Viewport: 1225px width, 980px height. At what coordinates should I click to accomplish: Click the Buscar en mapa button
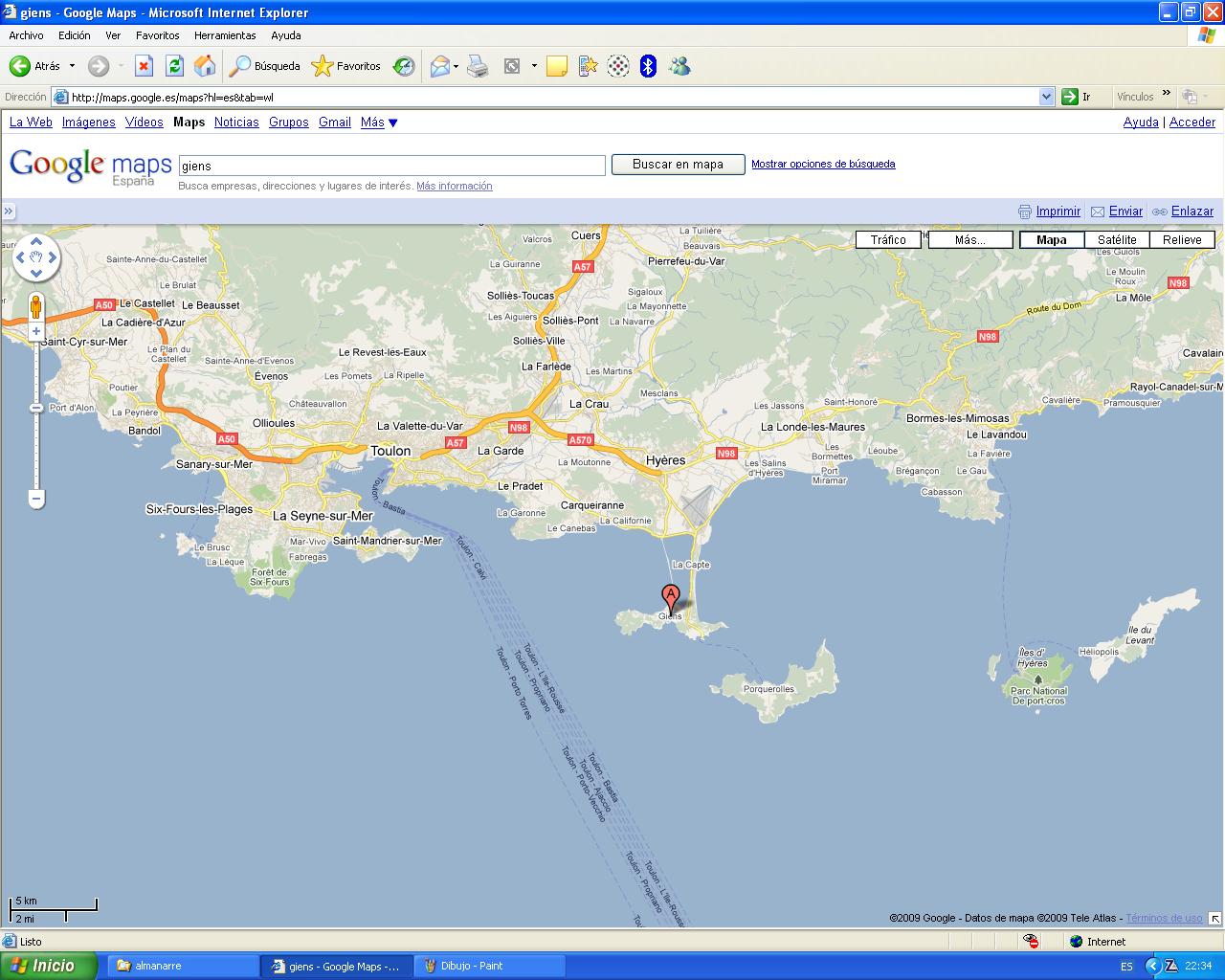[678, 165]
